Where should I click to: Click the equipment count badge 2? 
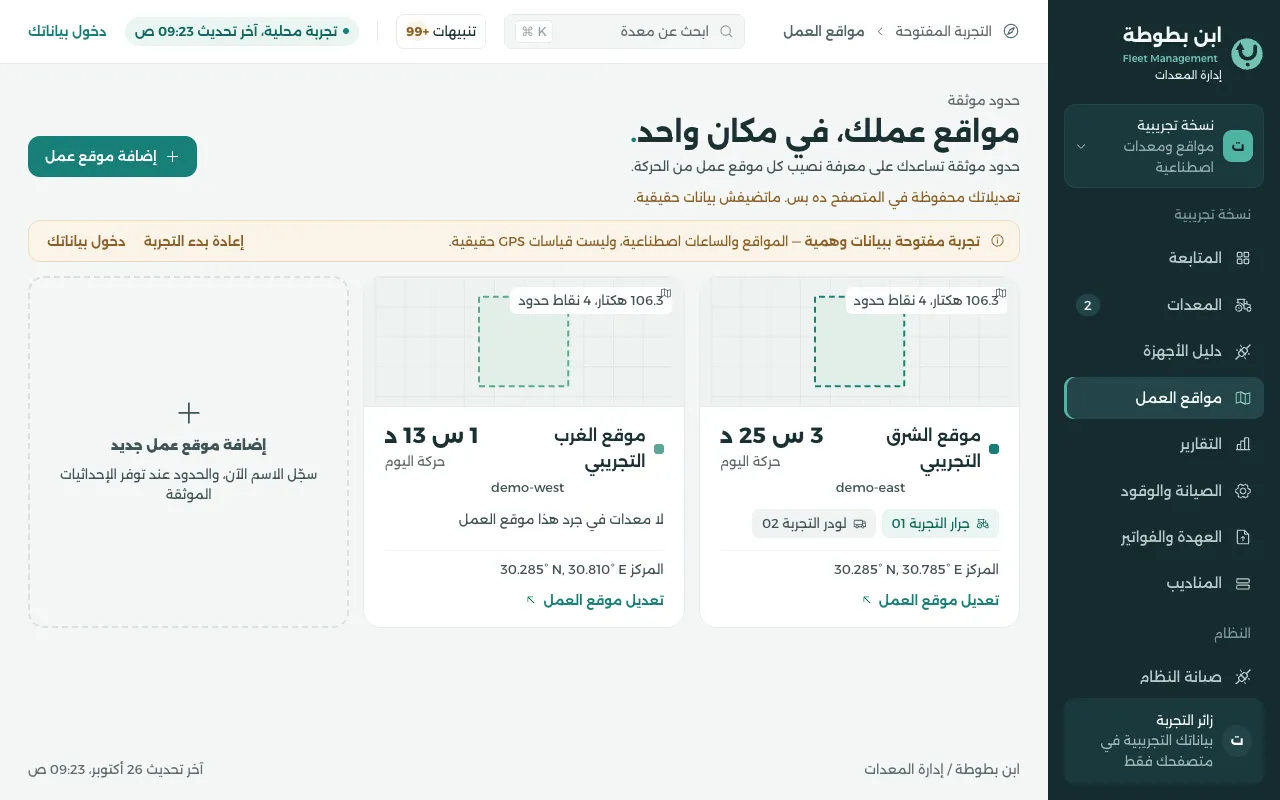coord(1088,305)
